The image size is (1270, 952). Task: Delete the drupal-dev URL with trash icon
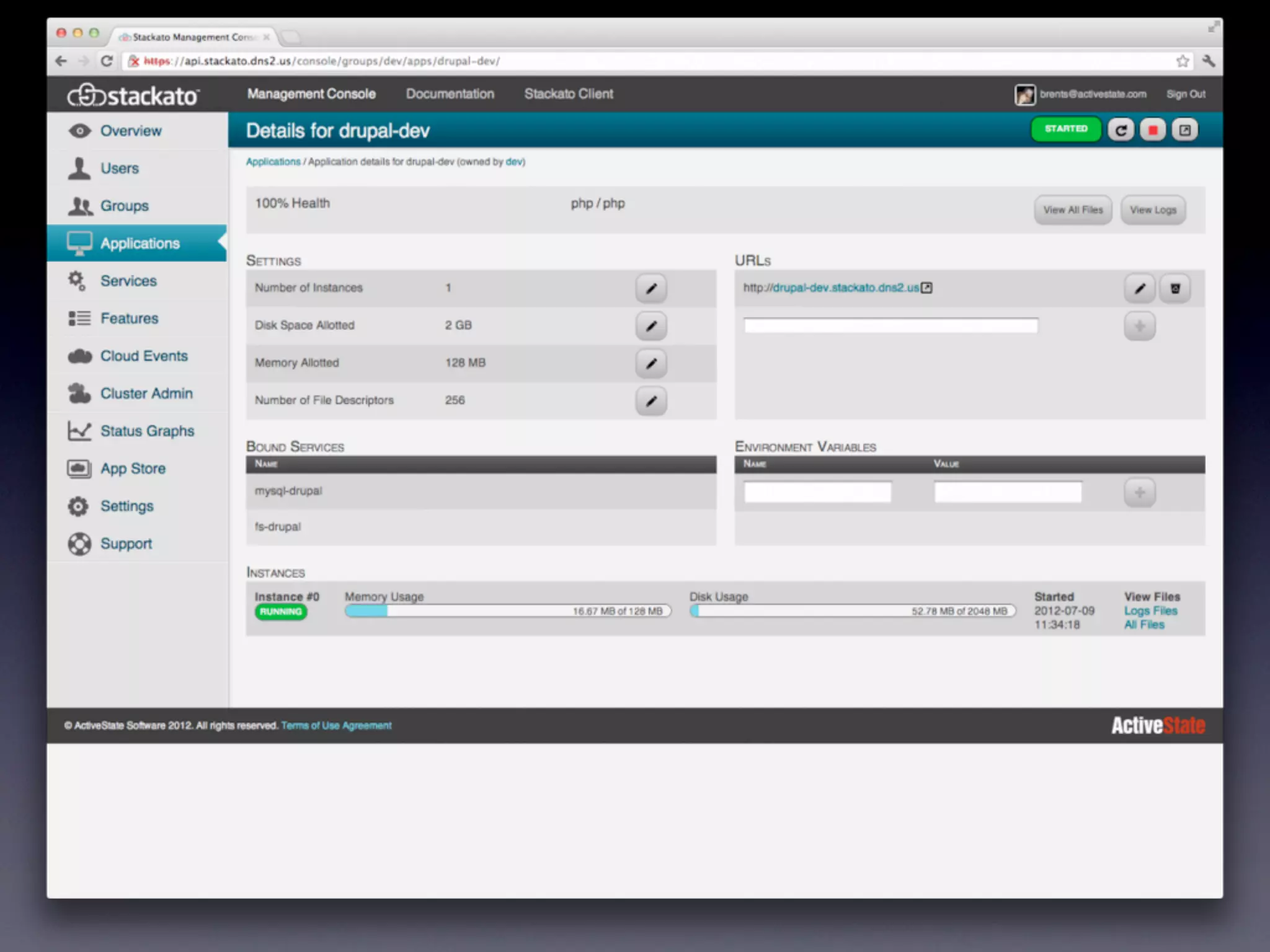[x=1175, y=288]
